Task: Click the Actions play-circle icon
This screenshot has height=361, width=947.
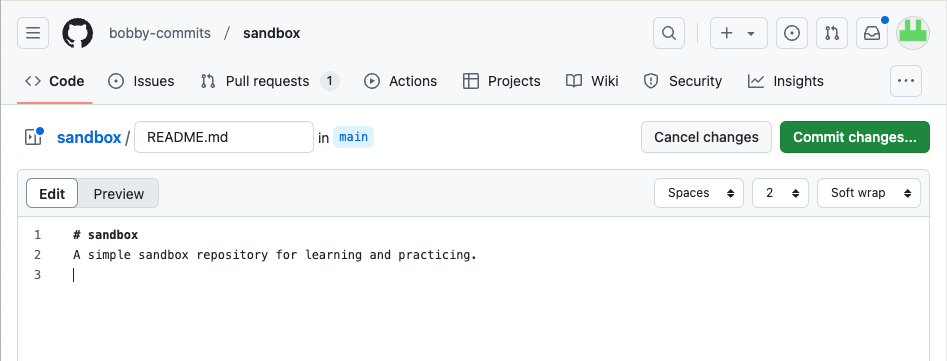Action: point(372,81)
